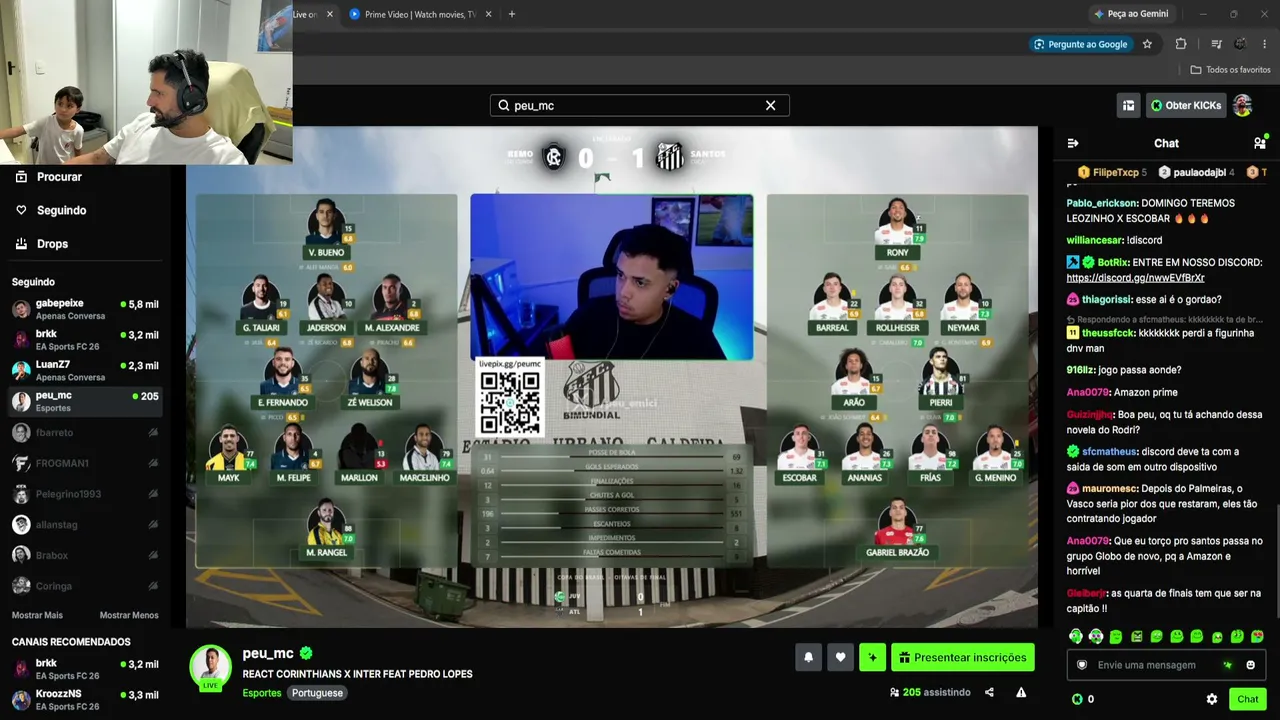This screenshot has height=720, width=1280.
Task: Clear the peu_mc search with the X
Action: pyautogui.click(x=770, y=105)
